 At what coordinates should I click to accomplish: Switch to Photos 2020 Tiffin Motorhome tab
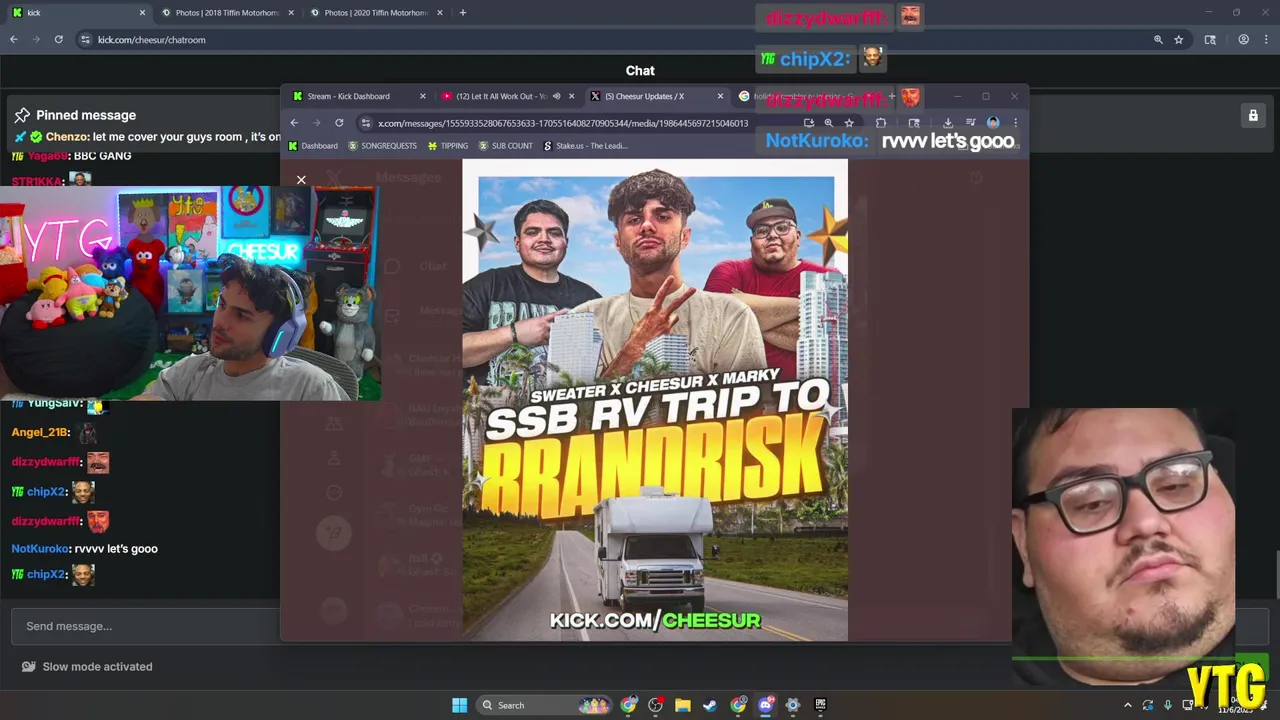[376, 13]
